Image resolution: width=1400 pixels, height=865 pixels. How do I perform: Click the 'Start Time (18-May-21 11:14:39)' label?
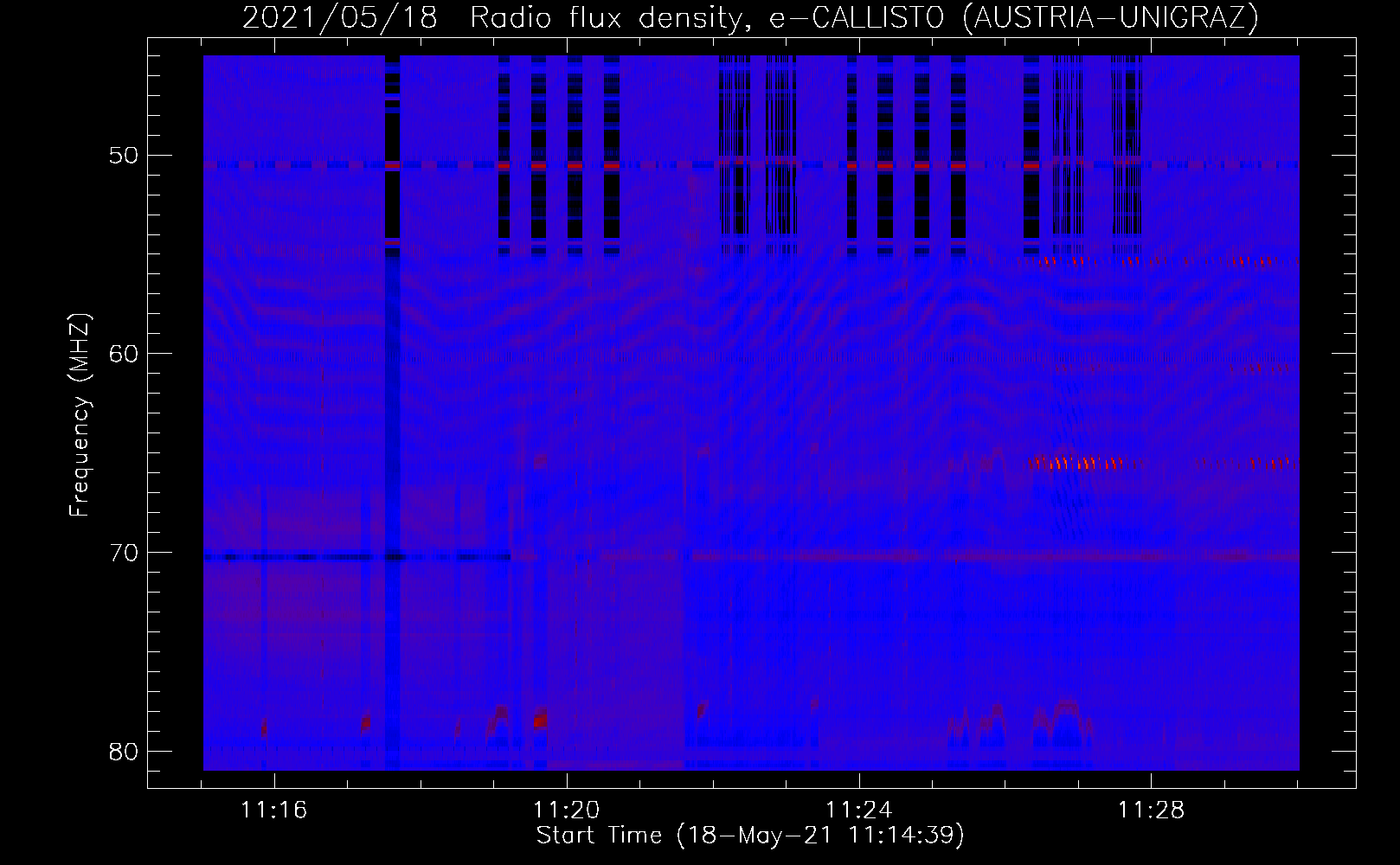[x=750, y=836]
